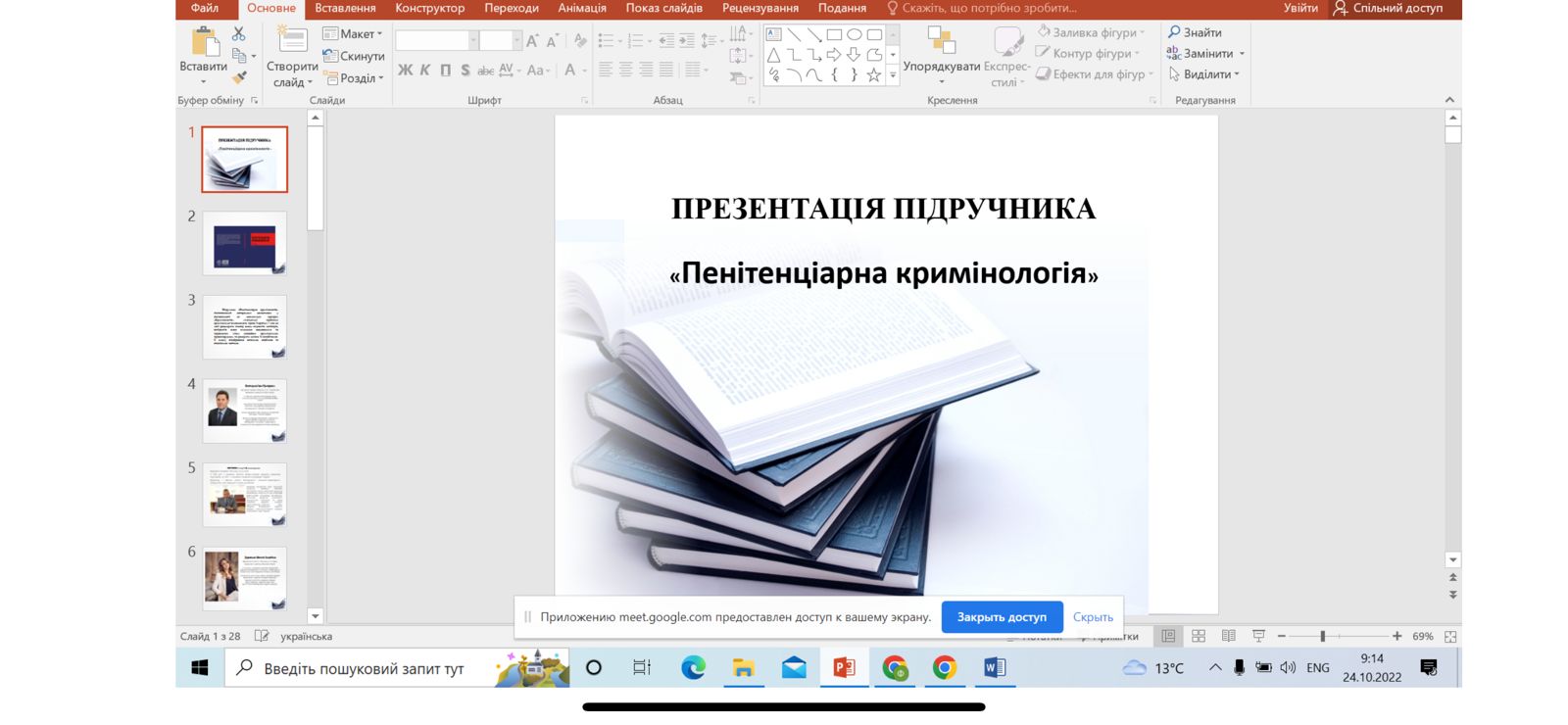Align text left
The image size is (1568, 725).
[606, 70]
